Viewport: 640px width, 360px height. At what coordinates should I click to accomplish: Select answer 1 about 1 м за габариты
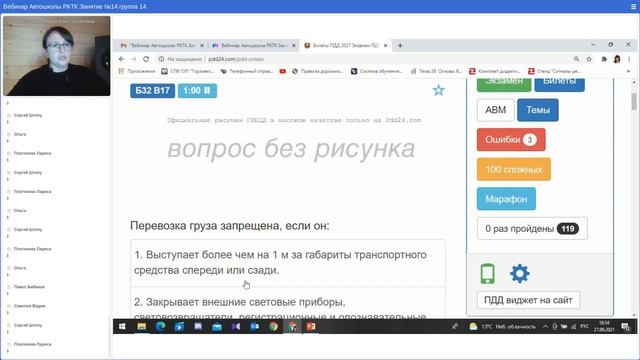pos(287,262)
